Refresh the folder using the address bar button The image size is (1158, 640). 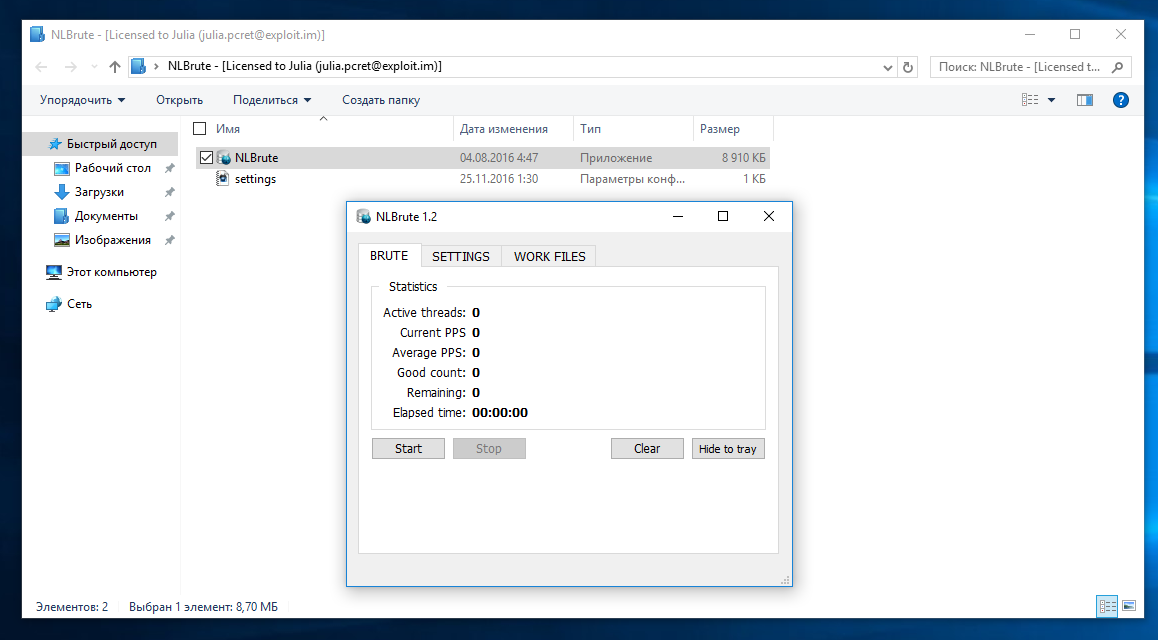point(908,67)
